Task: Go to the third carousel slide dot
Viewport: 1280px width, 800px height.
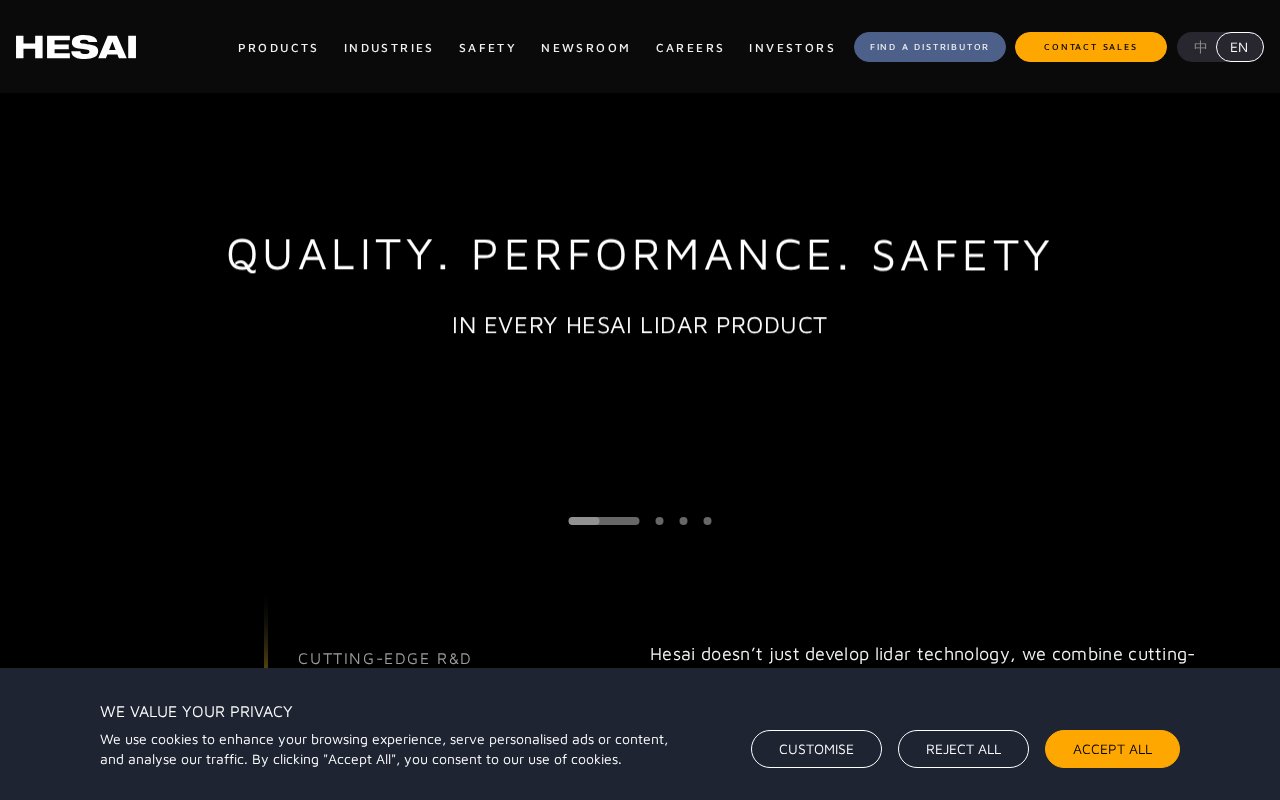Action: coord(683,521)
